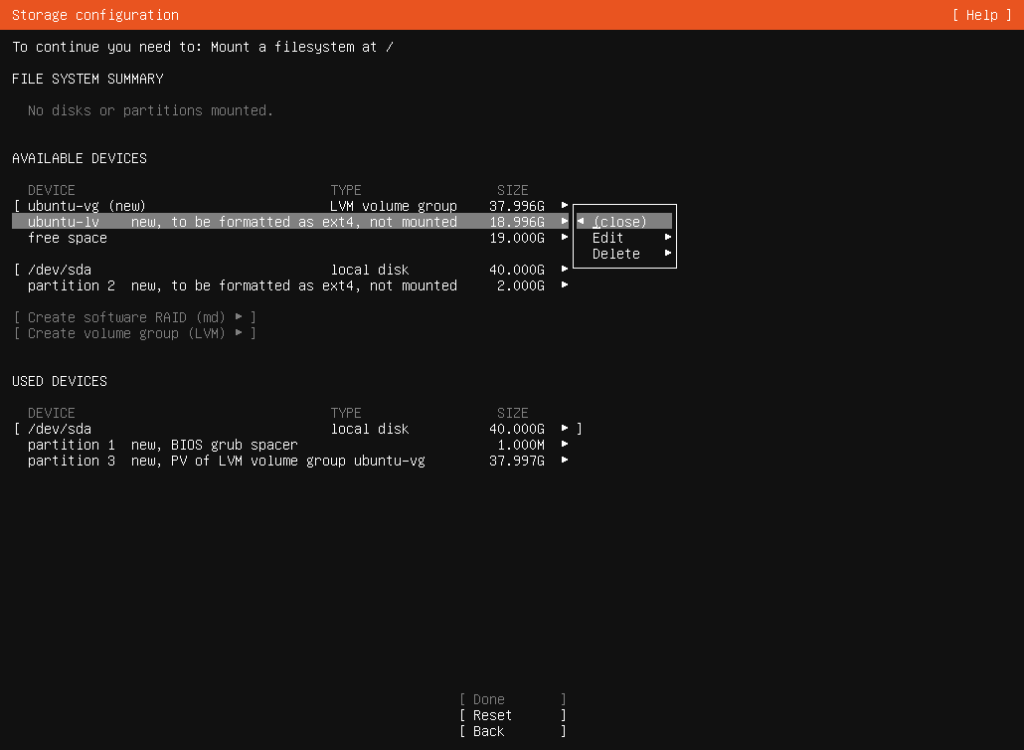Expand the ubuntu-lv device options arrow
Viewport: 1024px width, 750px height.
[x=565, y=221]
